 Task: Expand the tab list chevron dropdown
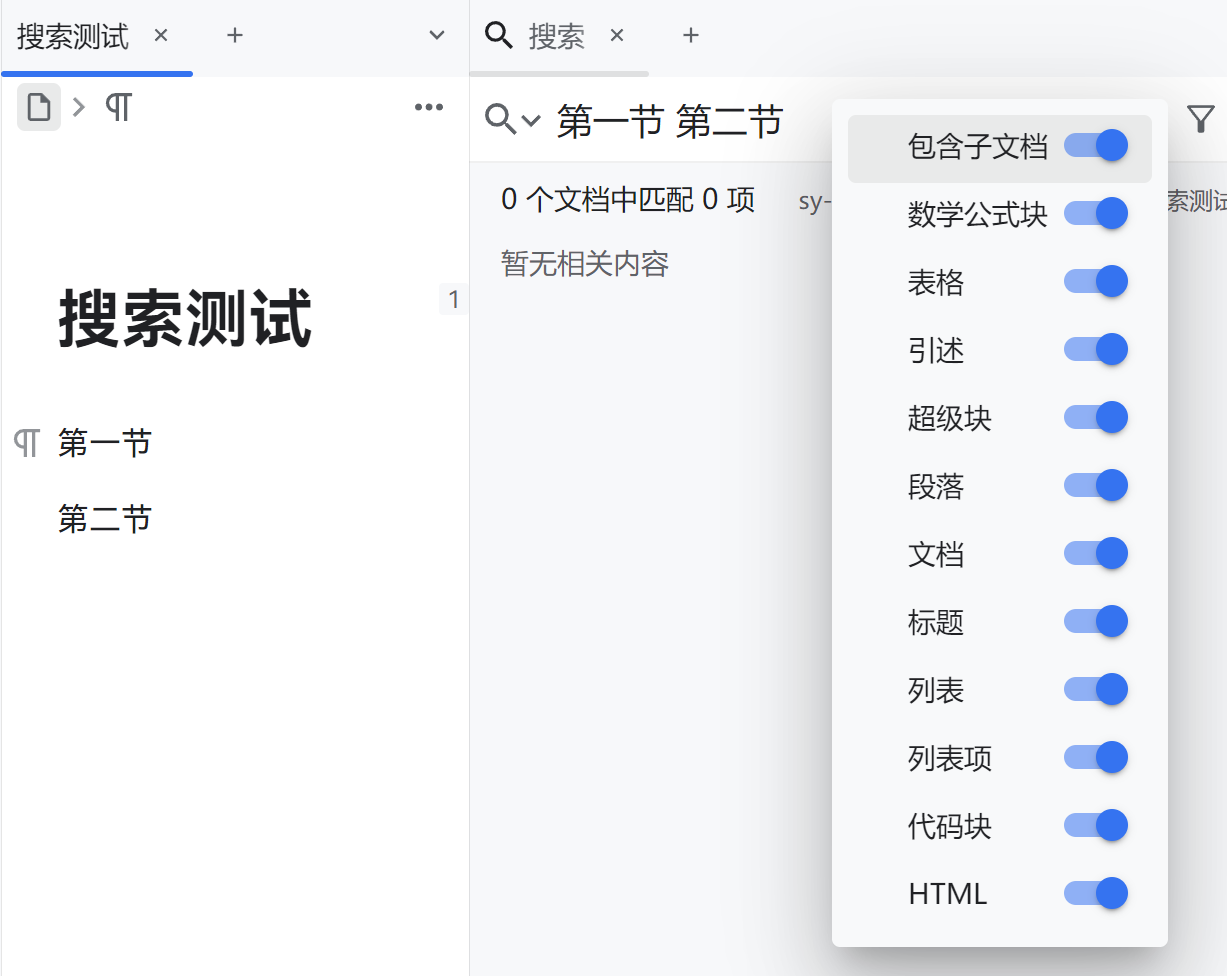pos(437,36)
